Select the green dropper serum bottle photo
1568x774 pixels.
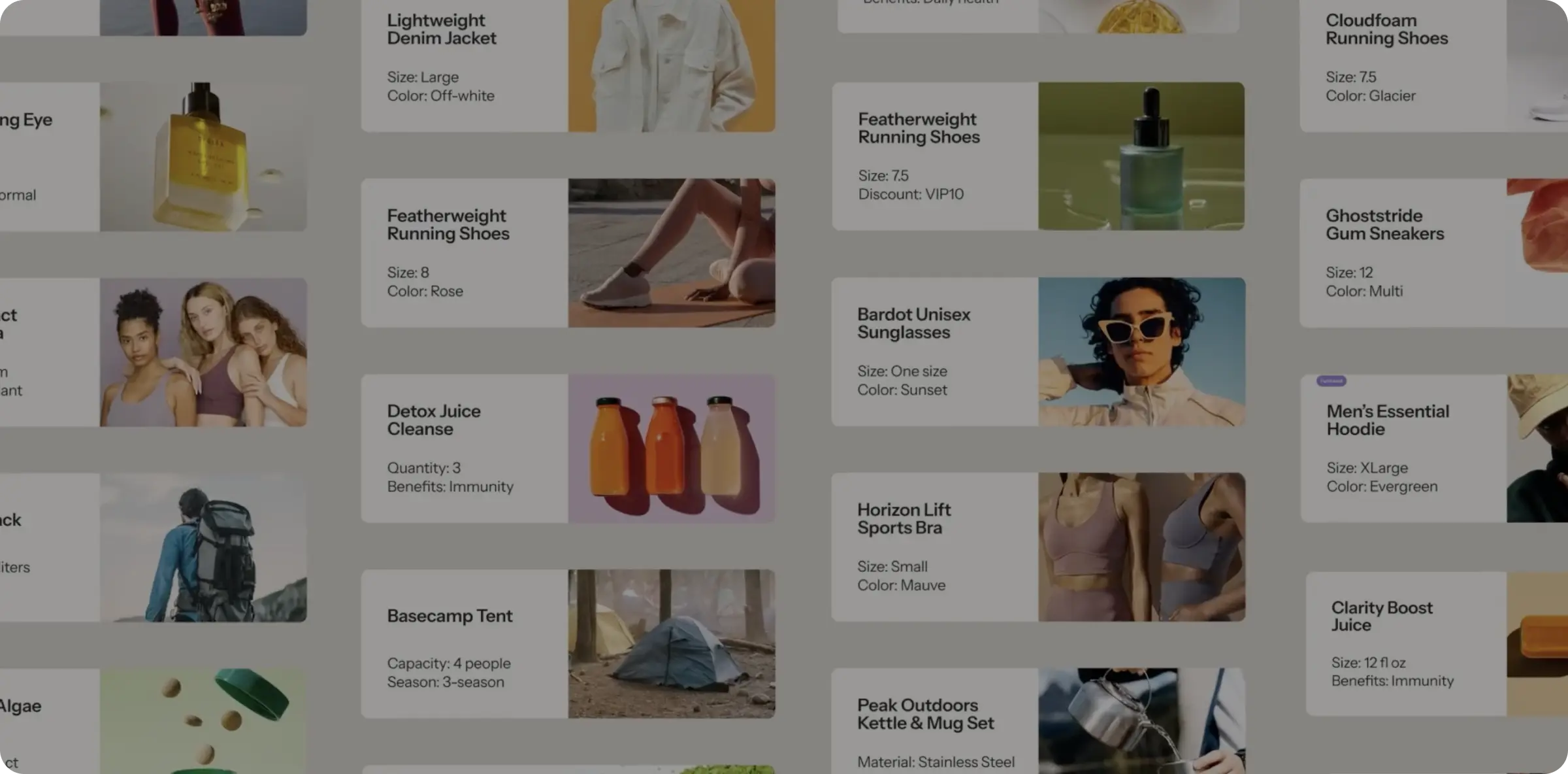(x=1141, y=156)
